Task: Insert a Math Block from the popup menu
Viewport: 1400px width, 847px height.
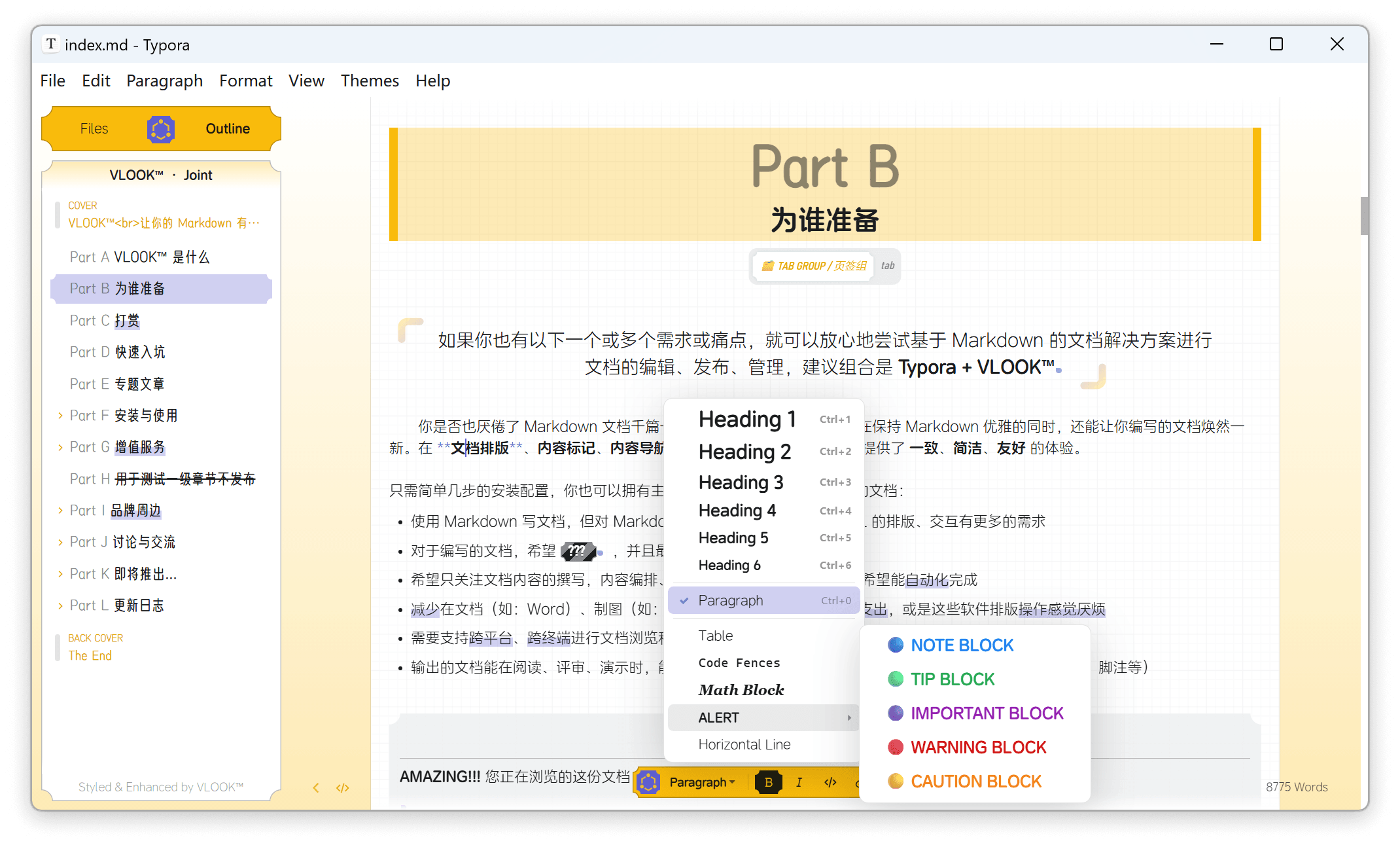Action: point(764,690)
